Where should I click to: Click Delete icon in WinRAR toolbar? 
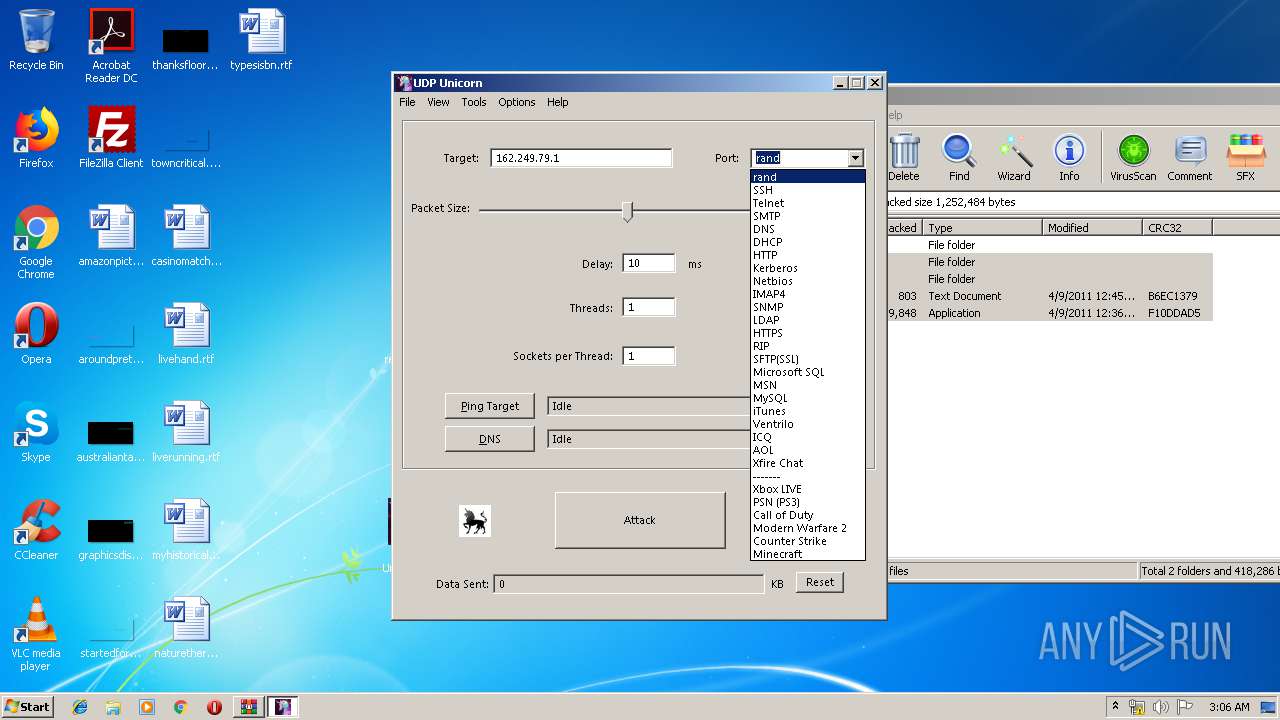pos(904,158)
